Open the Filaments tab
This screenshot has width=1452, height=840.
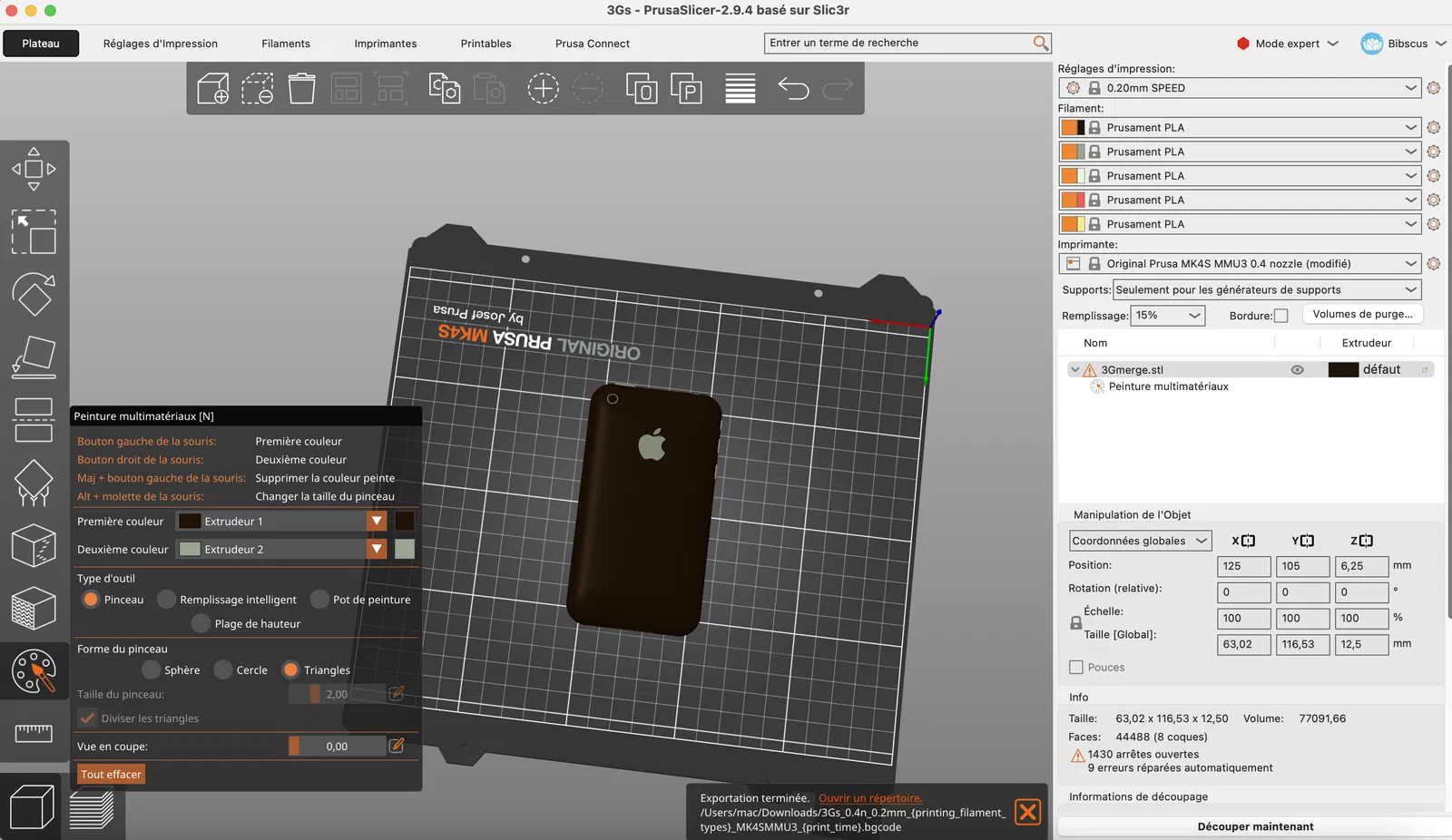point(286,44)
